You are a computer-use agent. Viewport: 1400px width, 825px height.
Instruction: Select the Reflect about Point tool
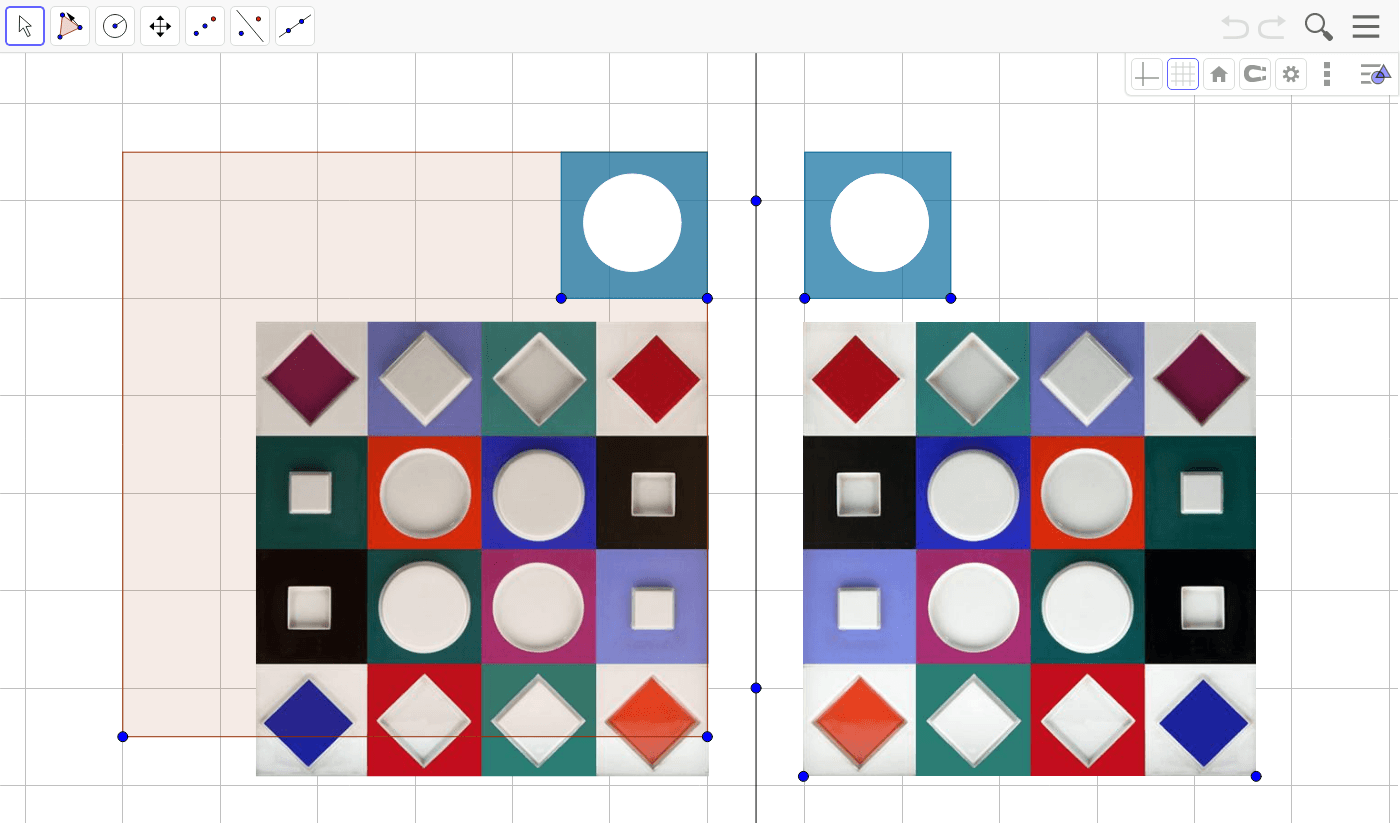[x=205, y=26]
